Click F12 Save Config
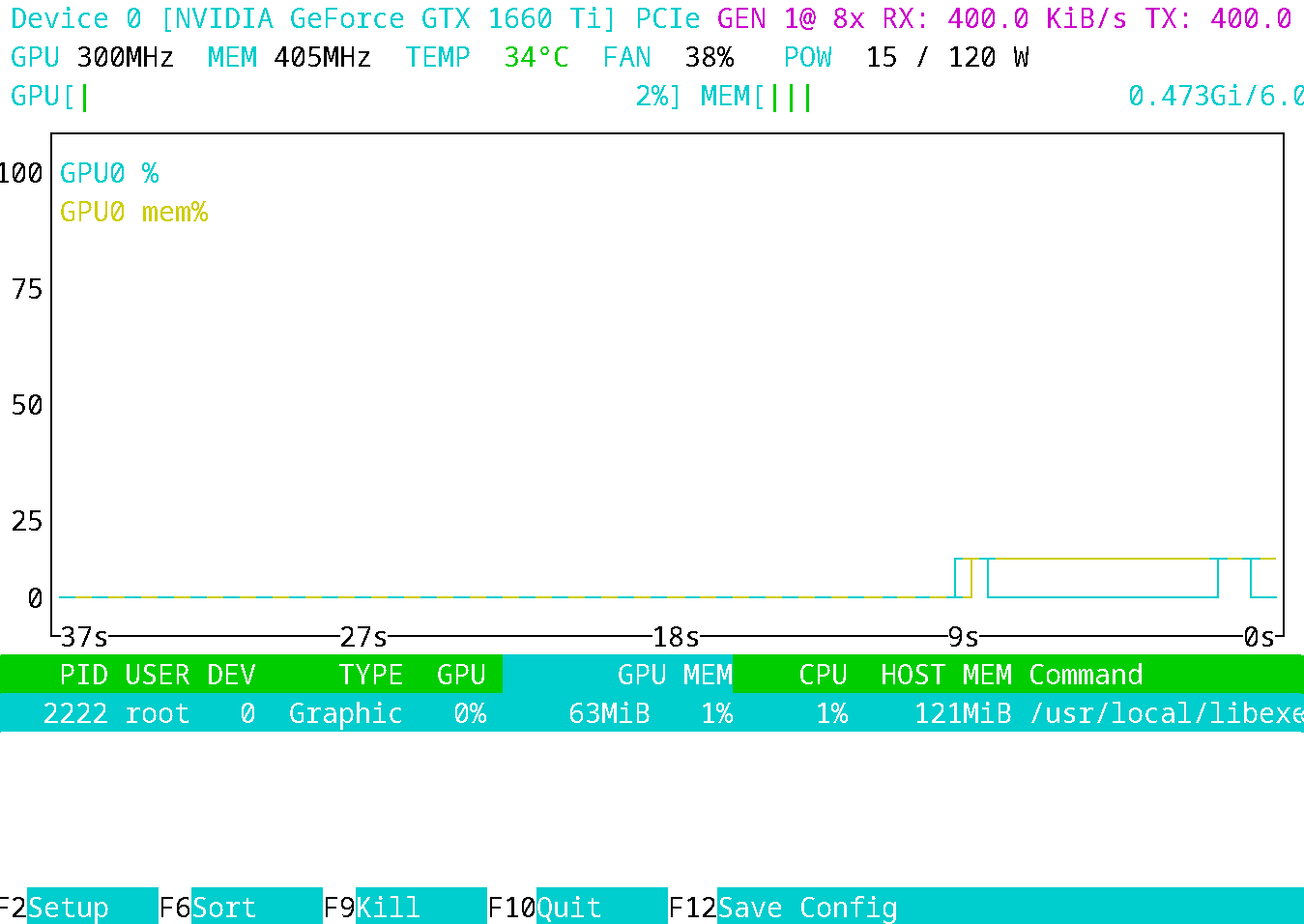 point(807,908)
